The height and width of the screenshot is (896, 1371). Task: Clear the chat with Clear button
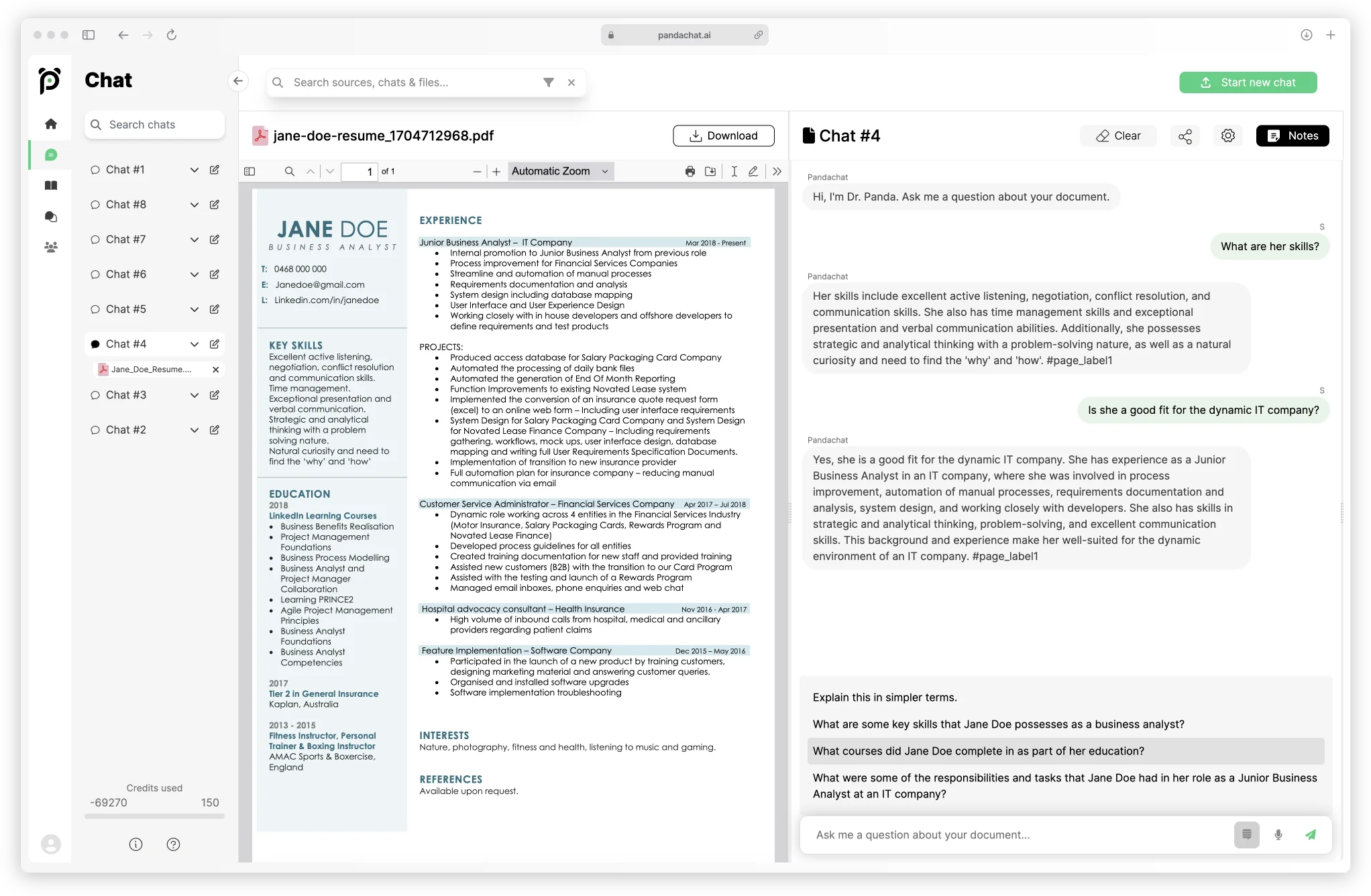[1118, 135]
